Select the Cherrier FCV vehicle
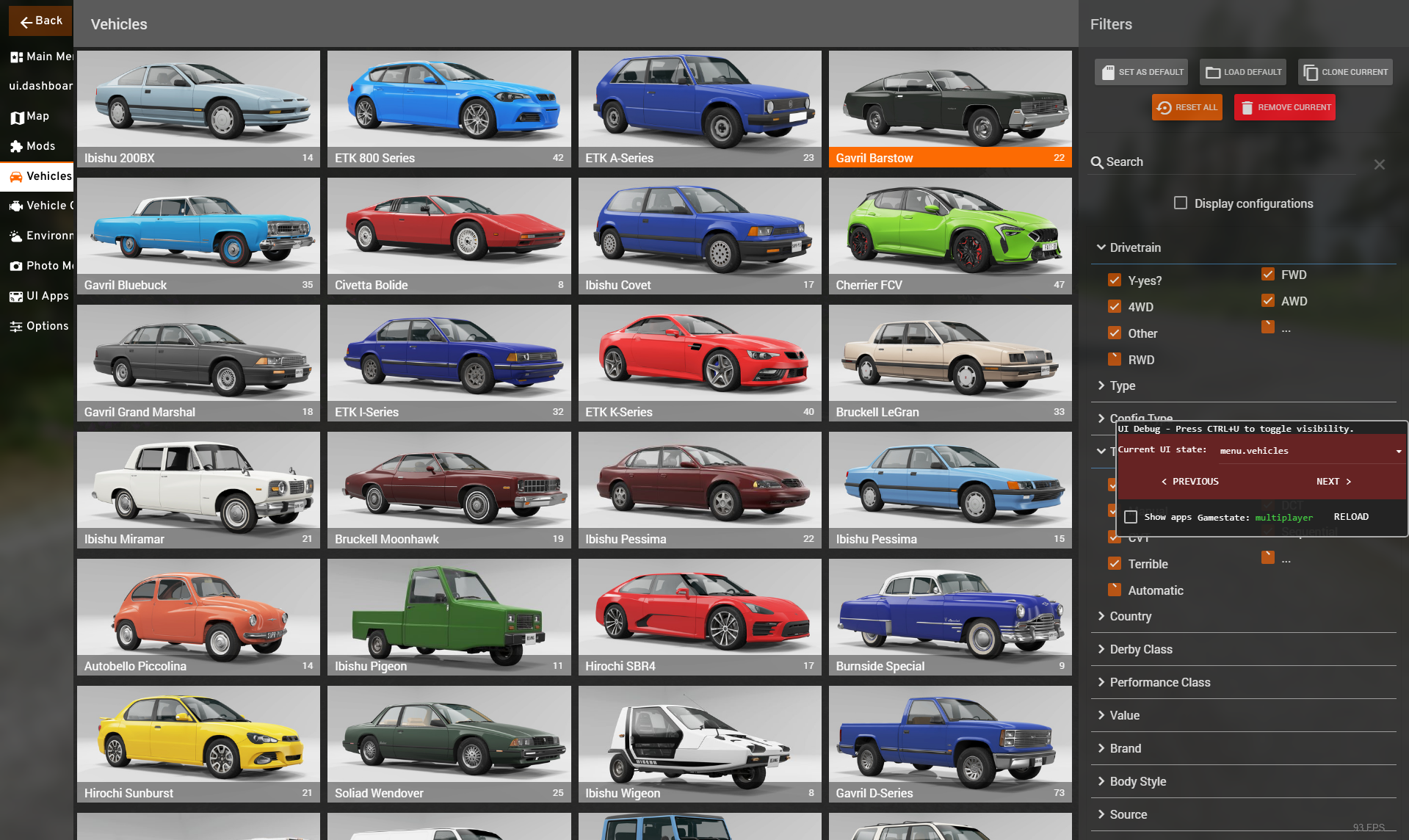Screen dimensions: 1409x840 tap(950, 236)
